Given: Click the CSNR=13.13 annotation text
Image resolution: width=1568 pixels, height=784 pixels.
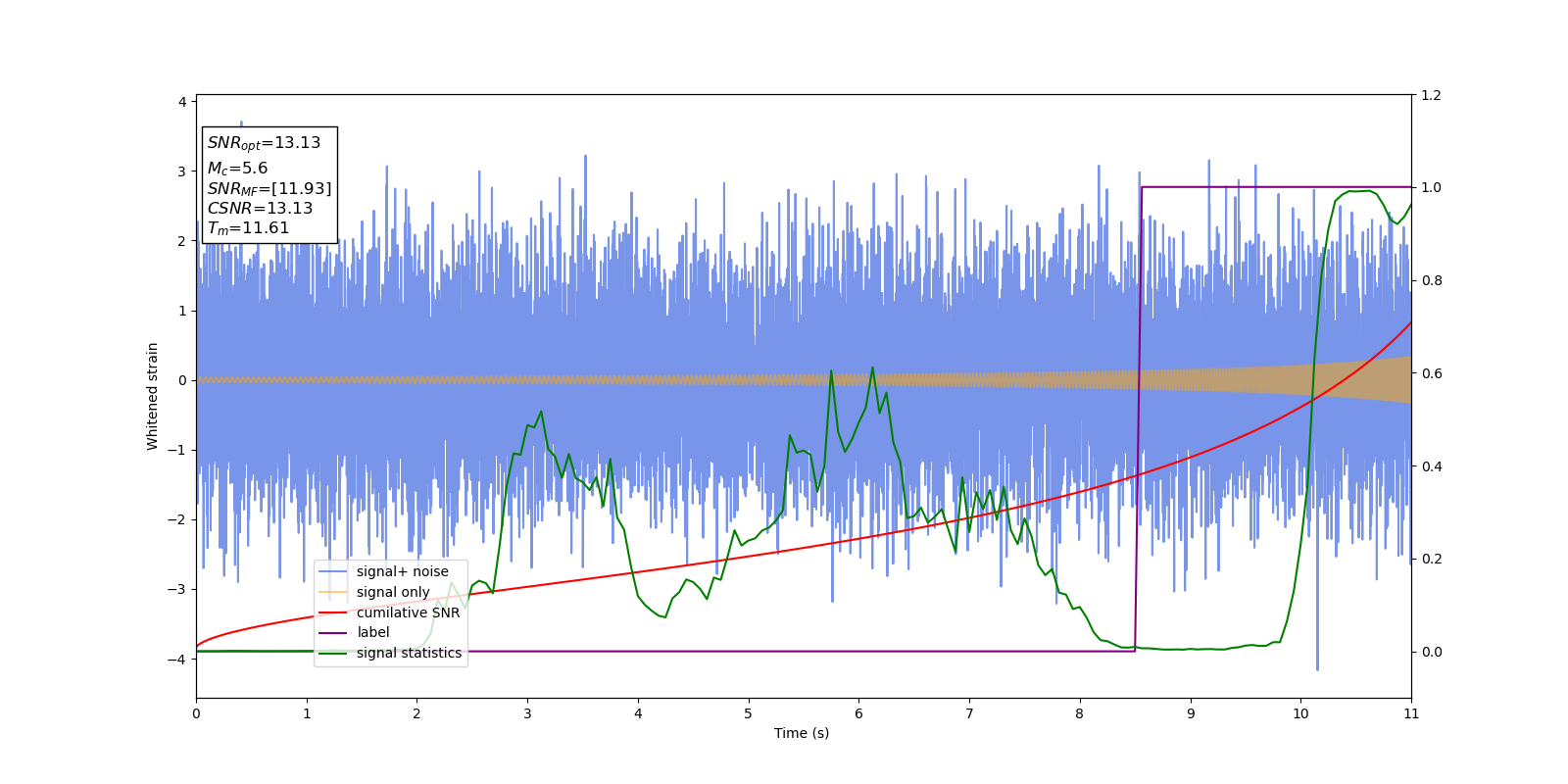Looking at the screenshot, I should [260, 209].
